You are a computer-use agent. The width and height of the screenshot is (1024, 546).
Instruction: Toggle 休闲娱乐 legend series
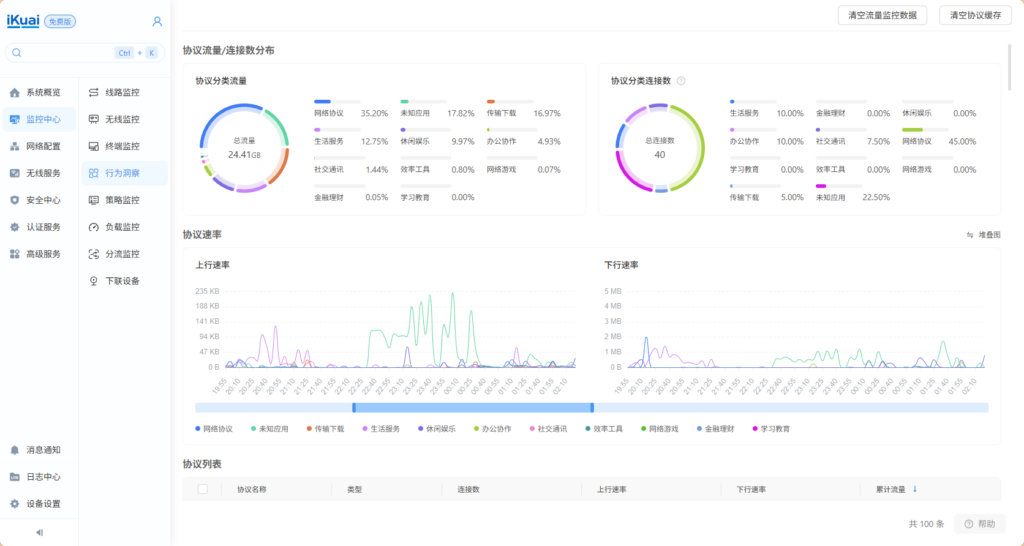pos(436,429)
